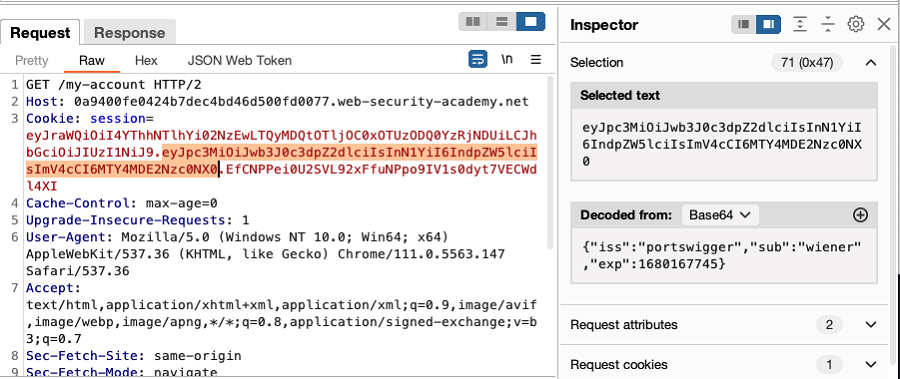Image resolution: width=900 pixels, height=379 pixels.
Task: Toggle the word wrap icon
Action: click(478, 59)
